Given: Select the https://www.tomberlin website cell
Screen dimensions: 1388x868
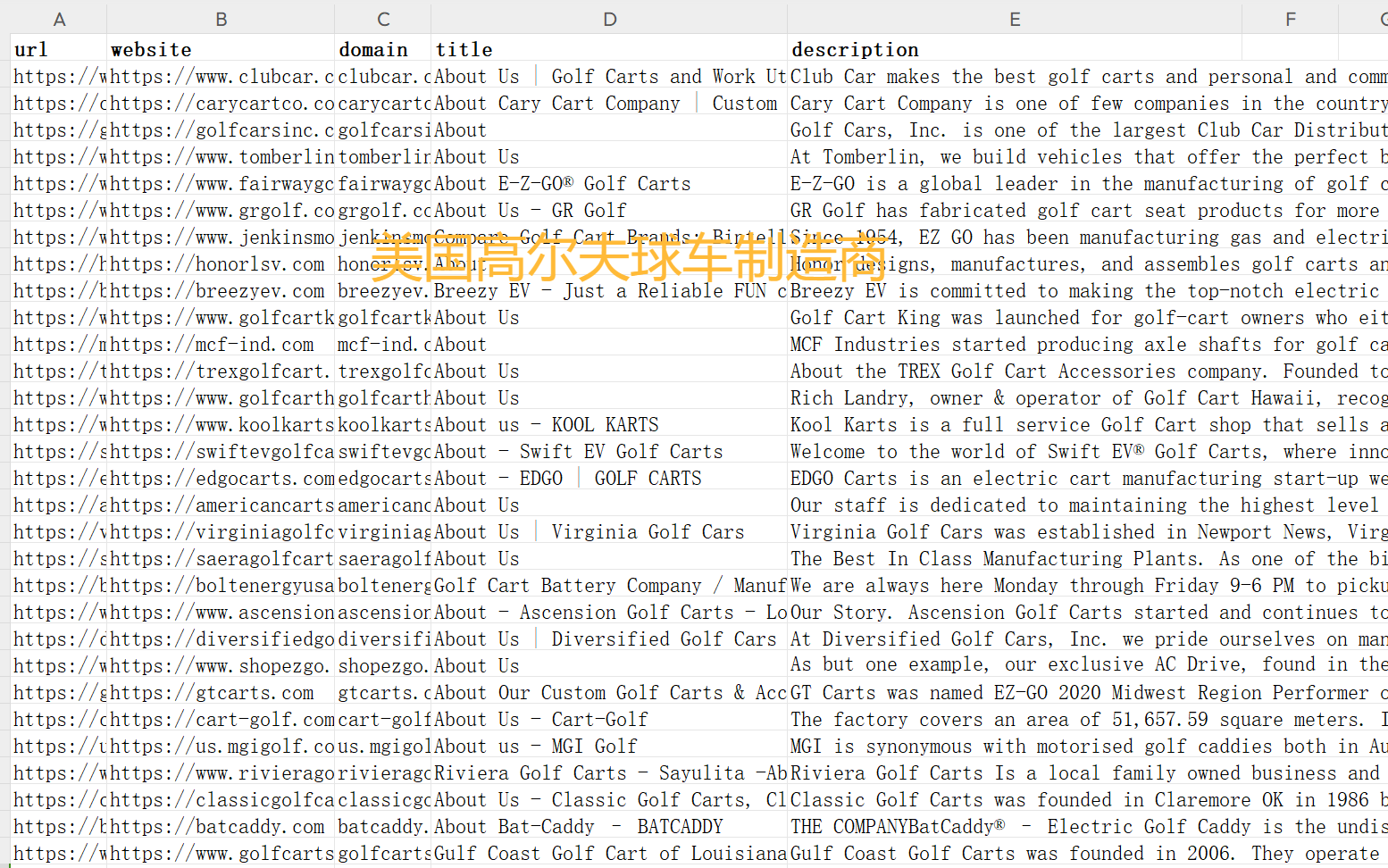Looking at the screenshot, I should coord(221,156).
